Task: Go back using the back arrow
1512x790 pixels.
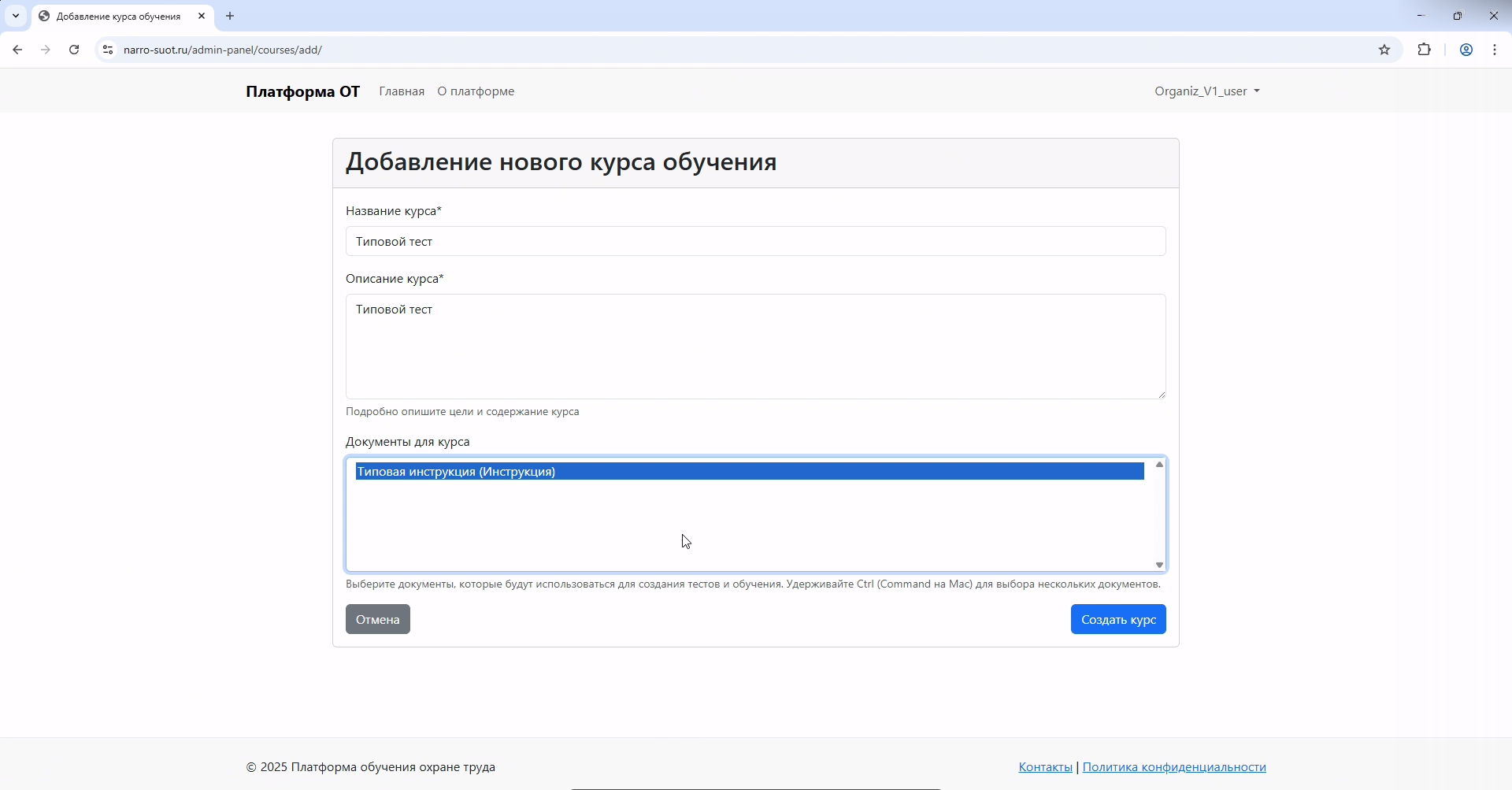Action: [x=17, y=49]
